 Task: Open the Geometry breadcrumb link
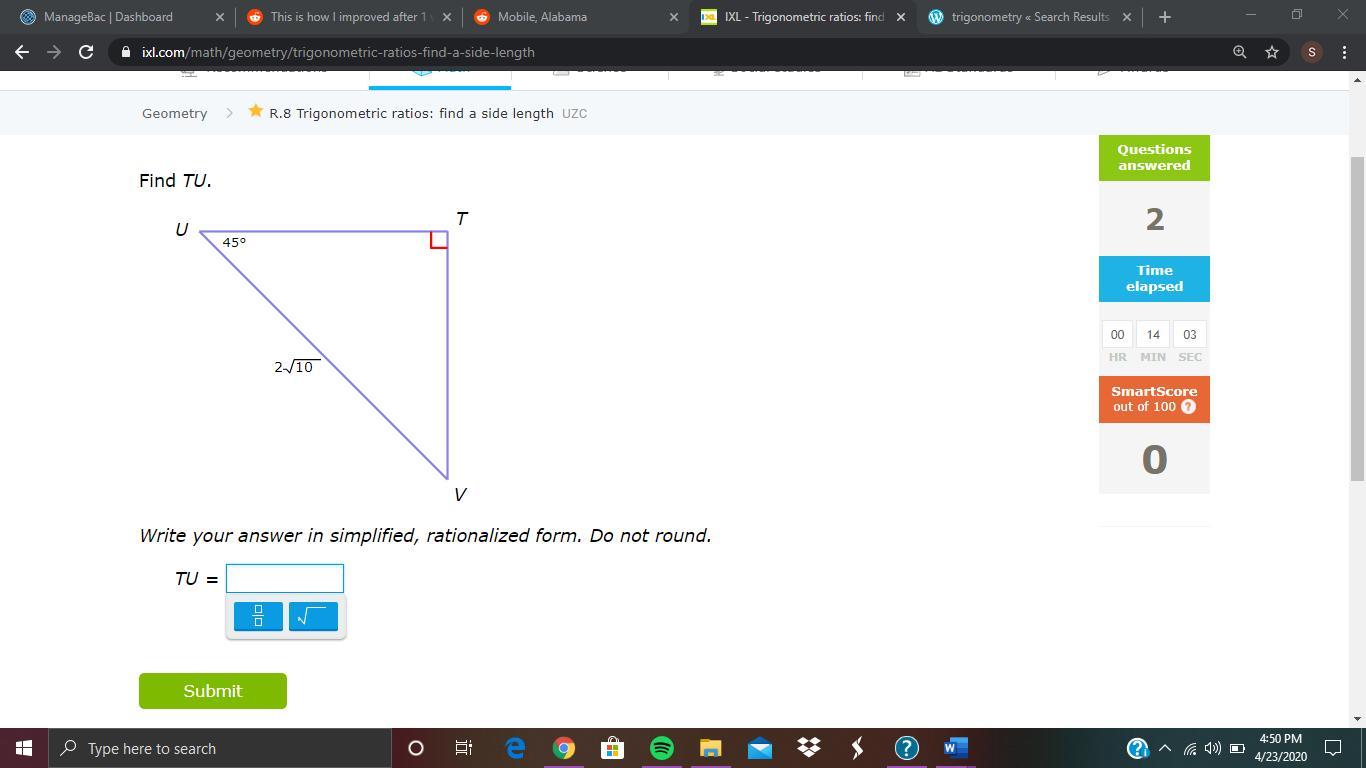(174, 113)
